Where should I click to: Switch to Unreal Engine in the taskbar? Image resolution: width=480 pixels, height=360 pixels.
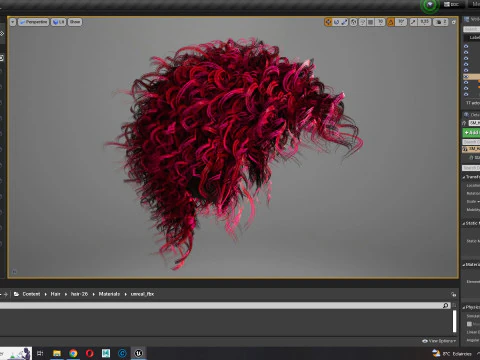click(x=138, y=353)
